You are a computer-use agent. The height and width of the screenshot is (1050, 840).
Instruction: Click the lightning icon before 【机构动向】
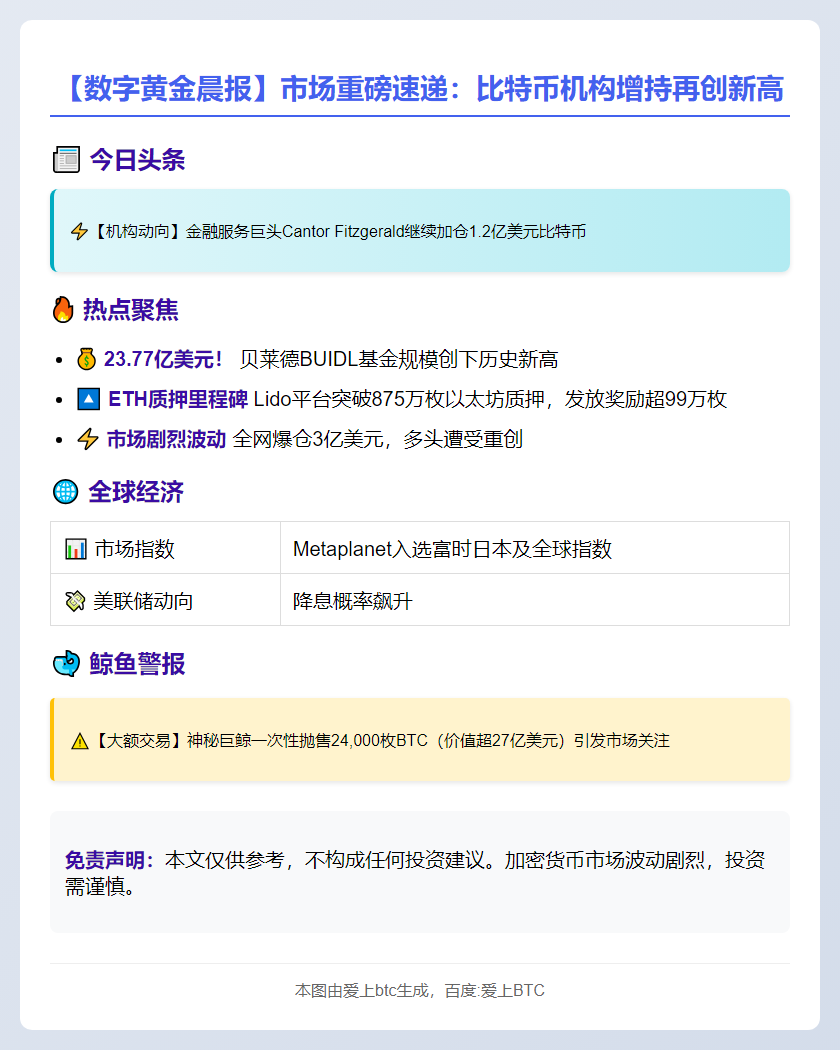coord(79,232)
